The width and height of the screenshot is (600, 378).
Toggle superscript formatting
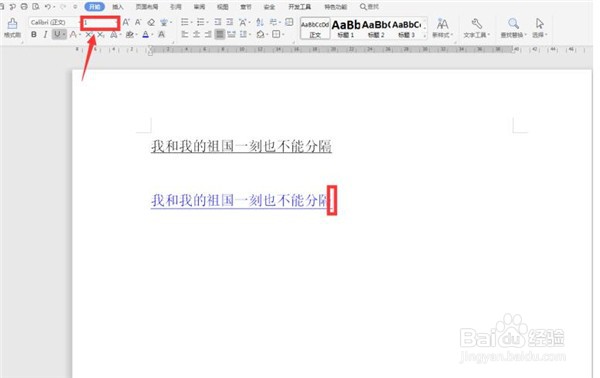pos(88,35)
